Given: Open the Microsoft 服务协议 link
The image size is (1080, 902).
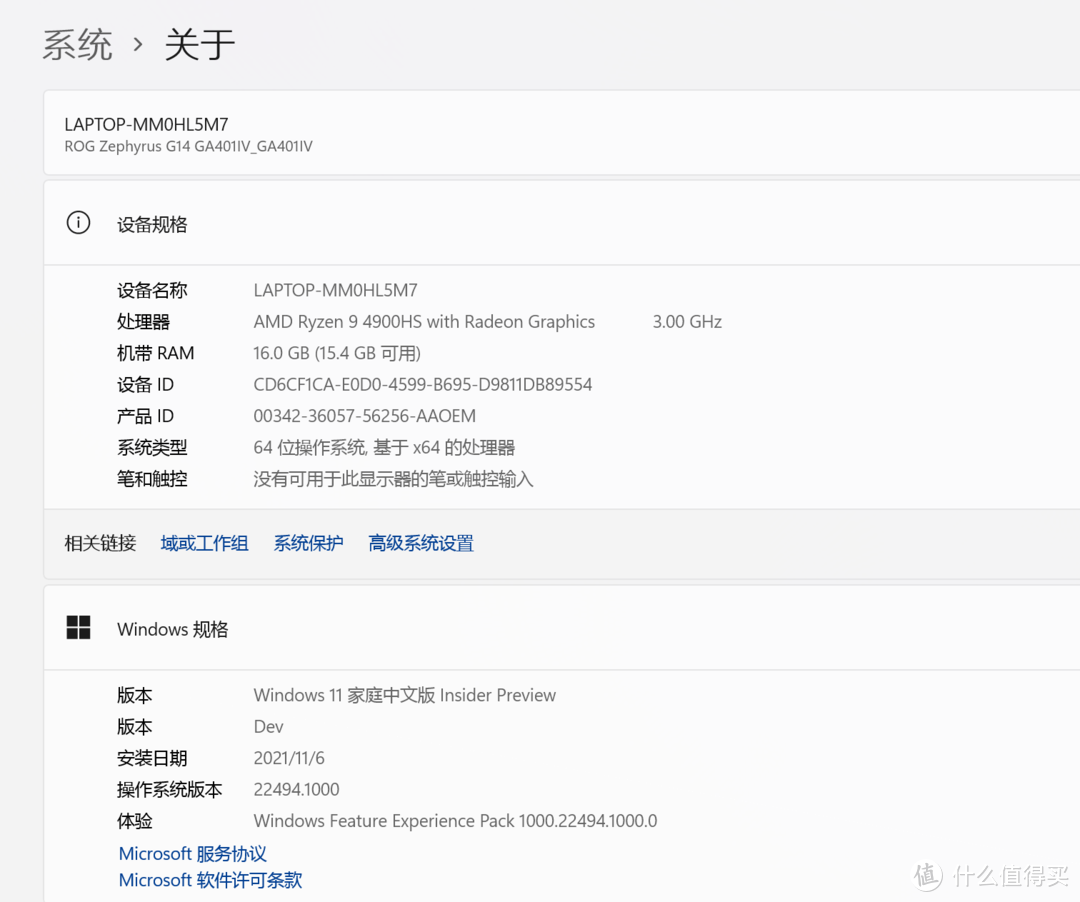Looking at the screenshot, I should coord(192,853).
